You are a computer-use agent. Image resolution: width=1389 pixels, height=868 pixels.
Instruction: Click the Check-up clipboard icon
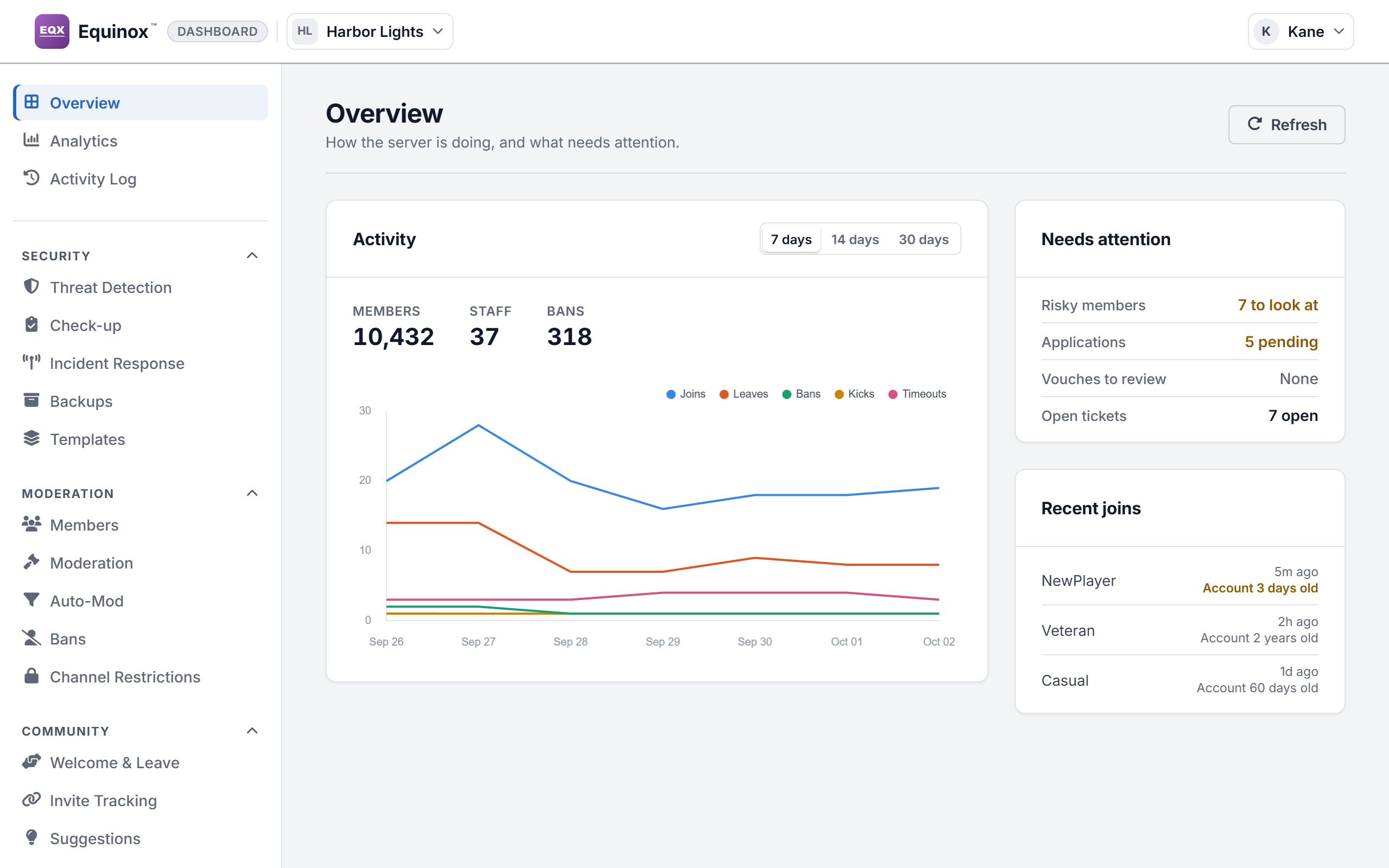click(31, 324)
